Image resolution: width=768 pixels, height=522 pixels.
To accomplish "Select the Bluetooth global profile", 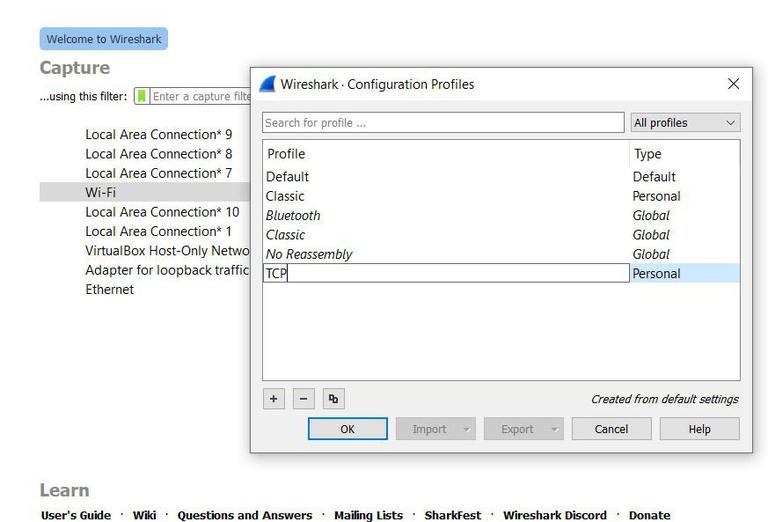I will pos(501,215).
